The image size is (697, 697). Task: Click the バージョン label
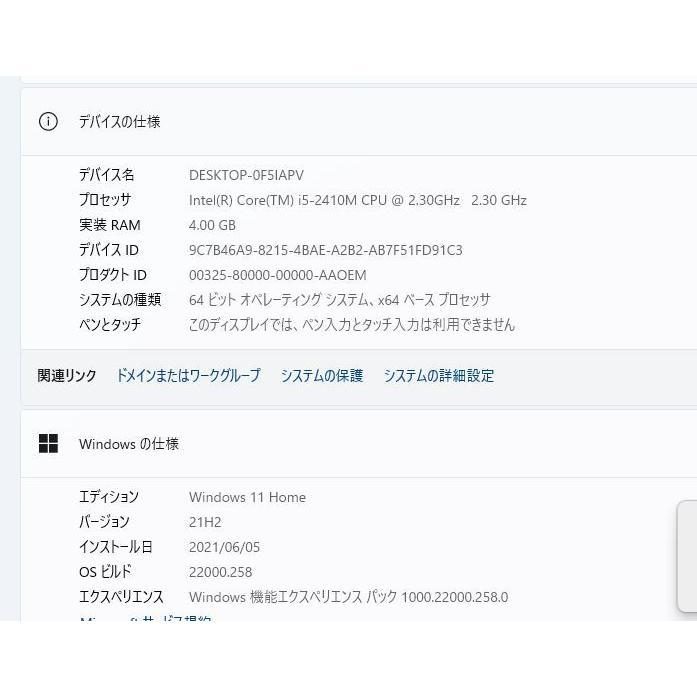point(104,521)
